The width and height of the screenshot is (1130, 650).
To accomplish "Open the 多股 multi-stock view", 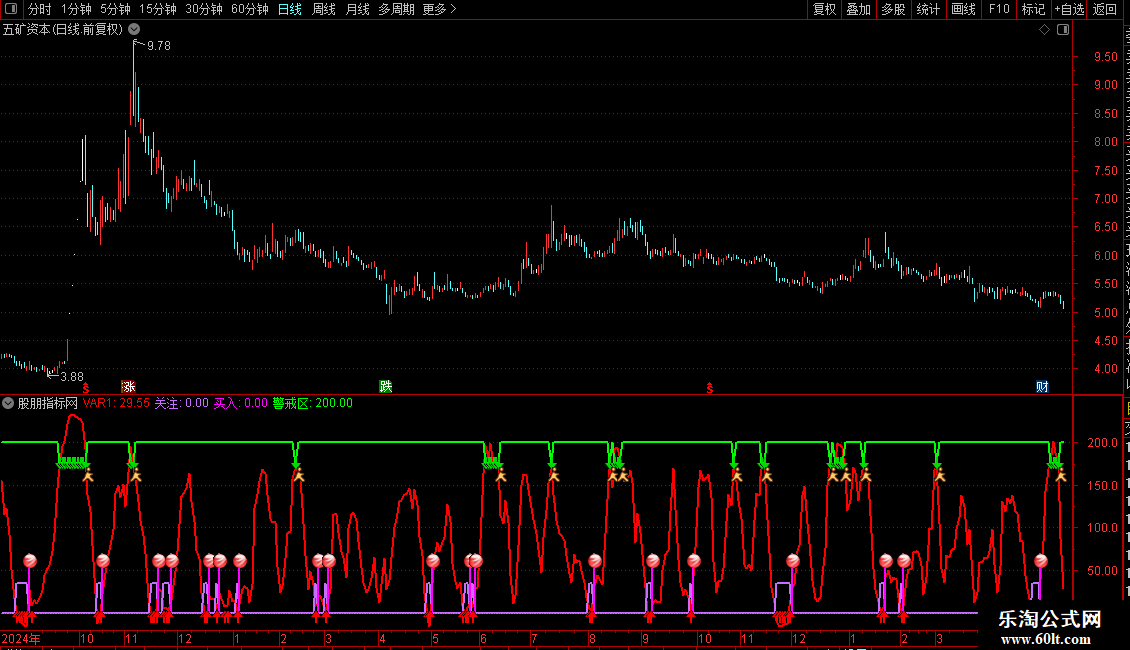I will (893, 9).
